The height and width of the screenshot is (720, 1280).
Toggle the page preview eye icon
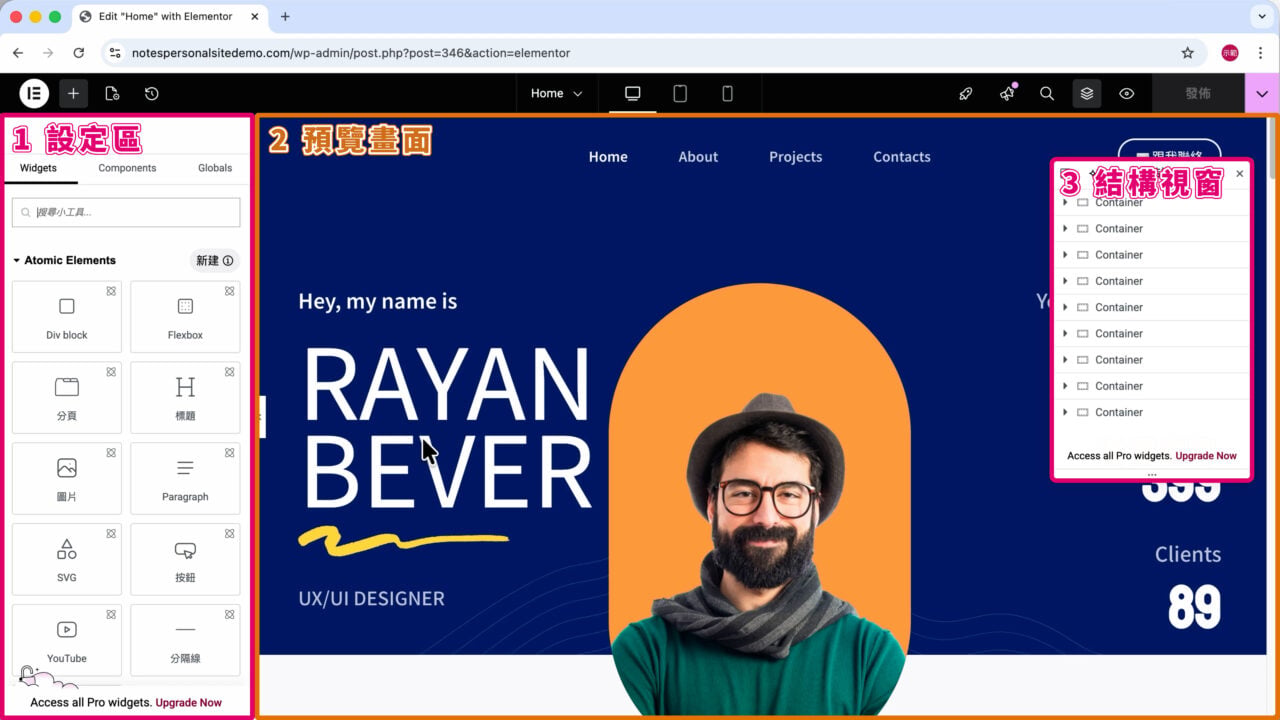point(1127,93)
